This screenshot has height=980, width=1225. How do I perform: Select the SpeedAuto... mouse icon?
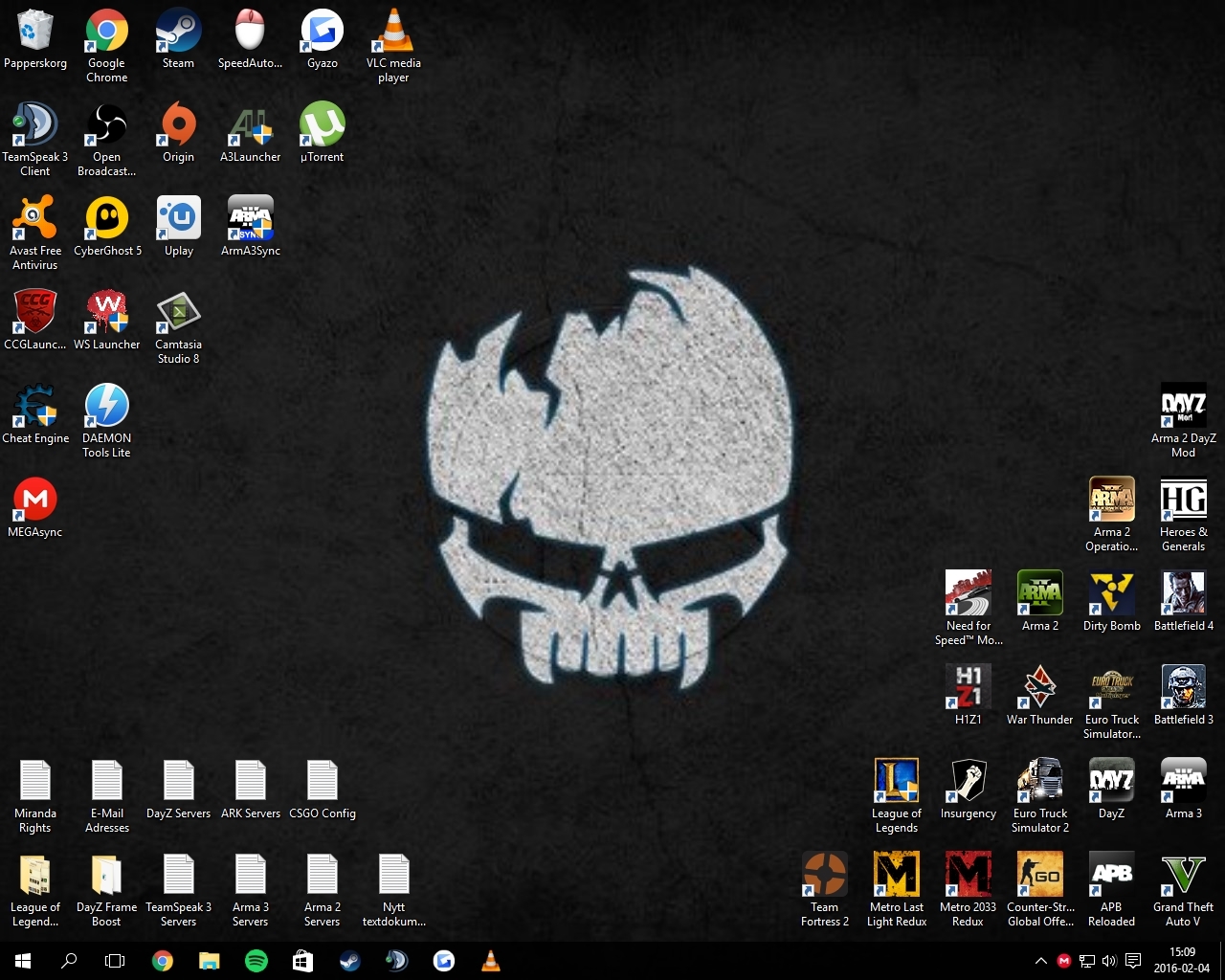click(250, 39)
